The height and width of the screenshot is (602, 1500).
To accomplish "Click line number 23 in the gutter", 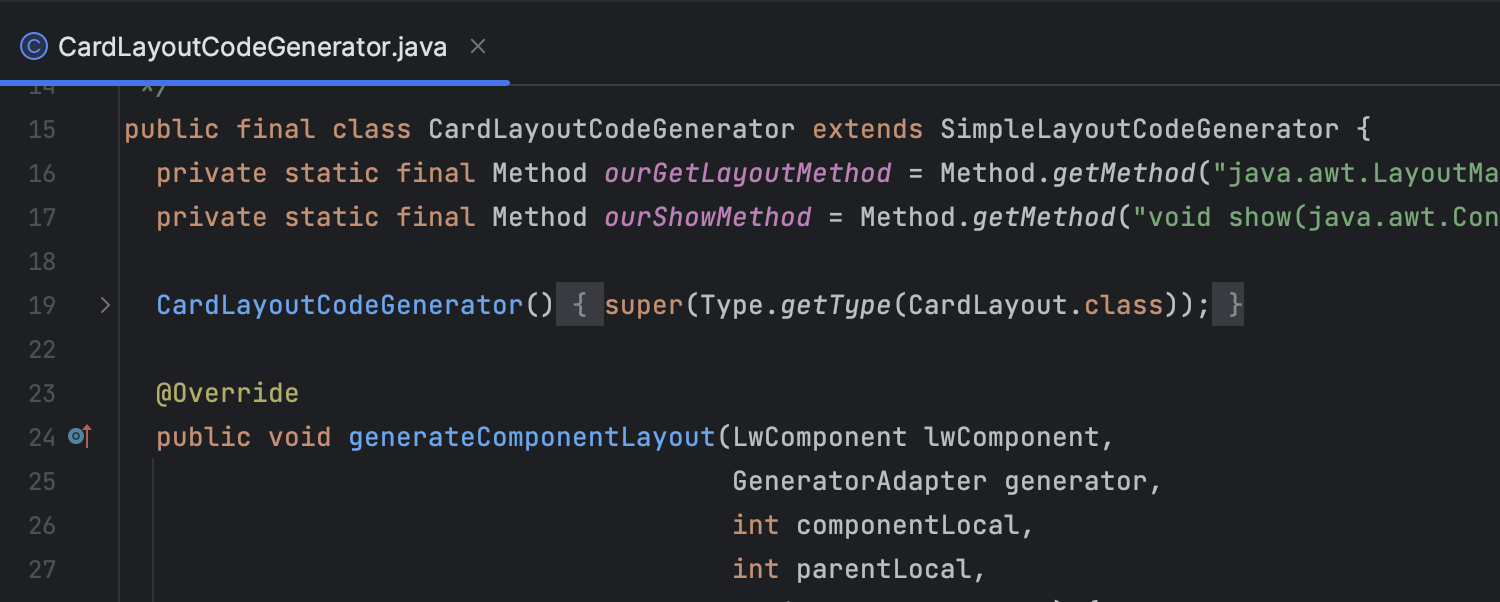I will tap(41, 392).
